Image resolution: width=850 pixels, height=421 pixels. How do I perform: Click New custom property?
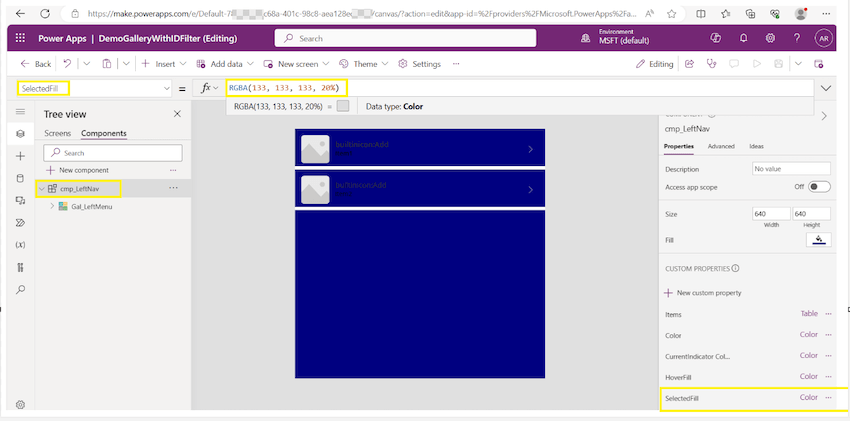tap(703, 293)
